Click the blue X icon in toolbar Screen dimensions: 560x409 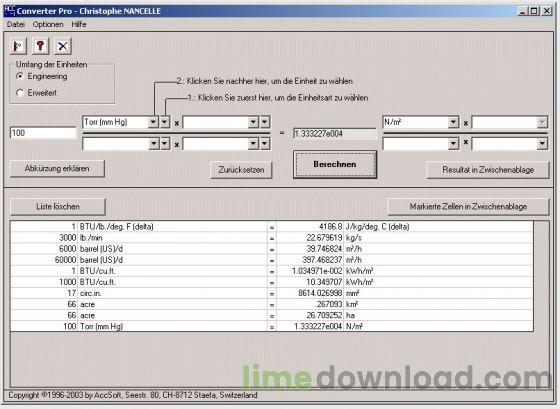63,46
